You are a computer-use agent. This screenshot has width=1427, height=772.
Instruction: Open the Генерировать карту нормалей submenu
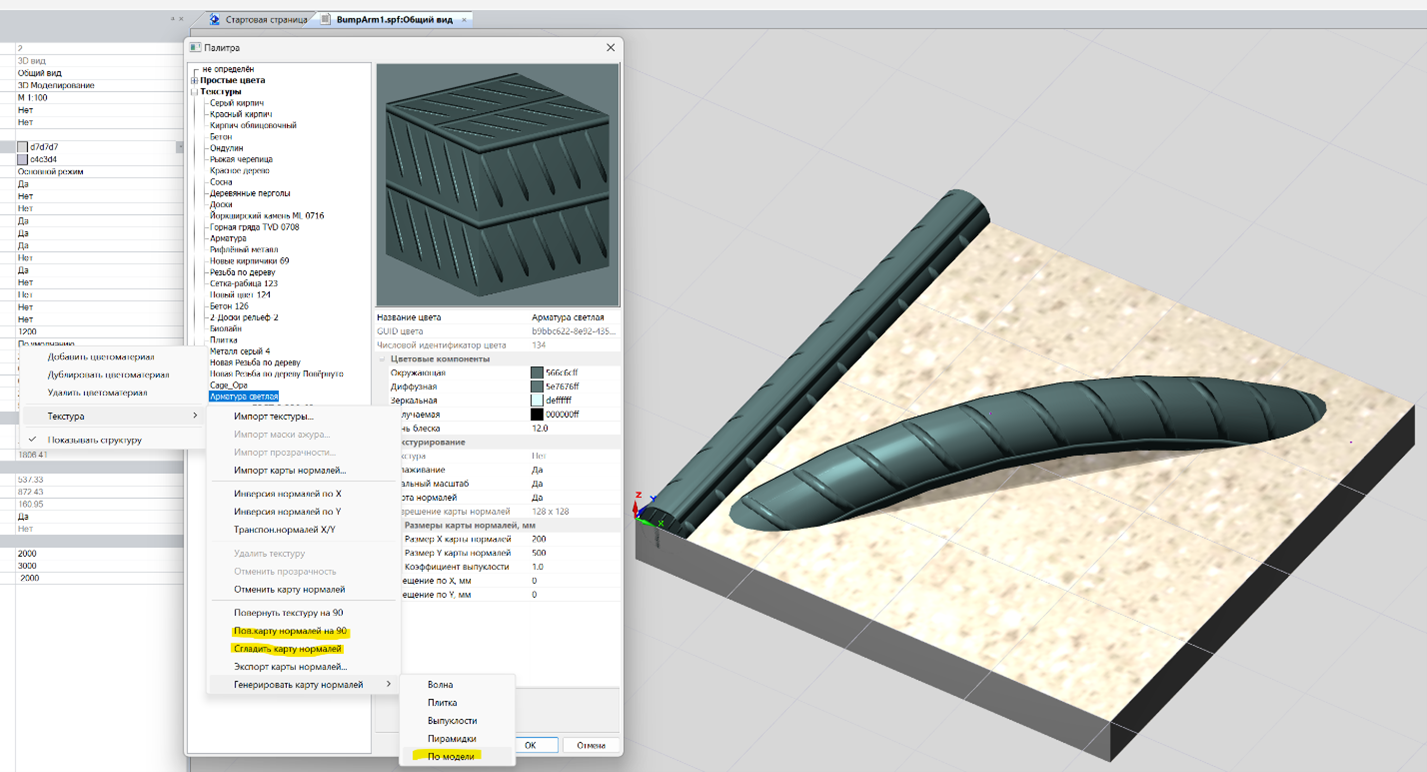click(x=298, y=685)
